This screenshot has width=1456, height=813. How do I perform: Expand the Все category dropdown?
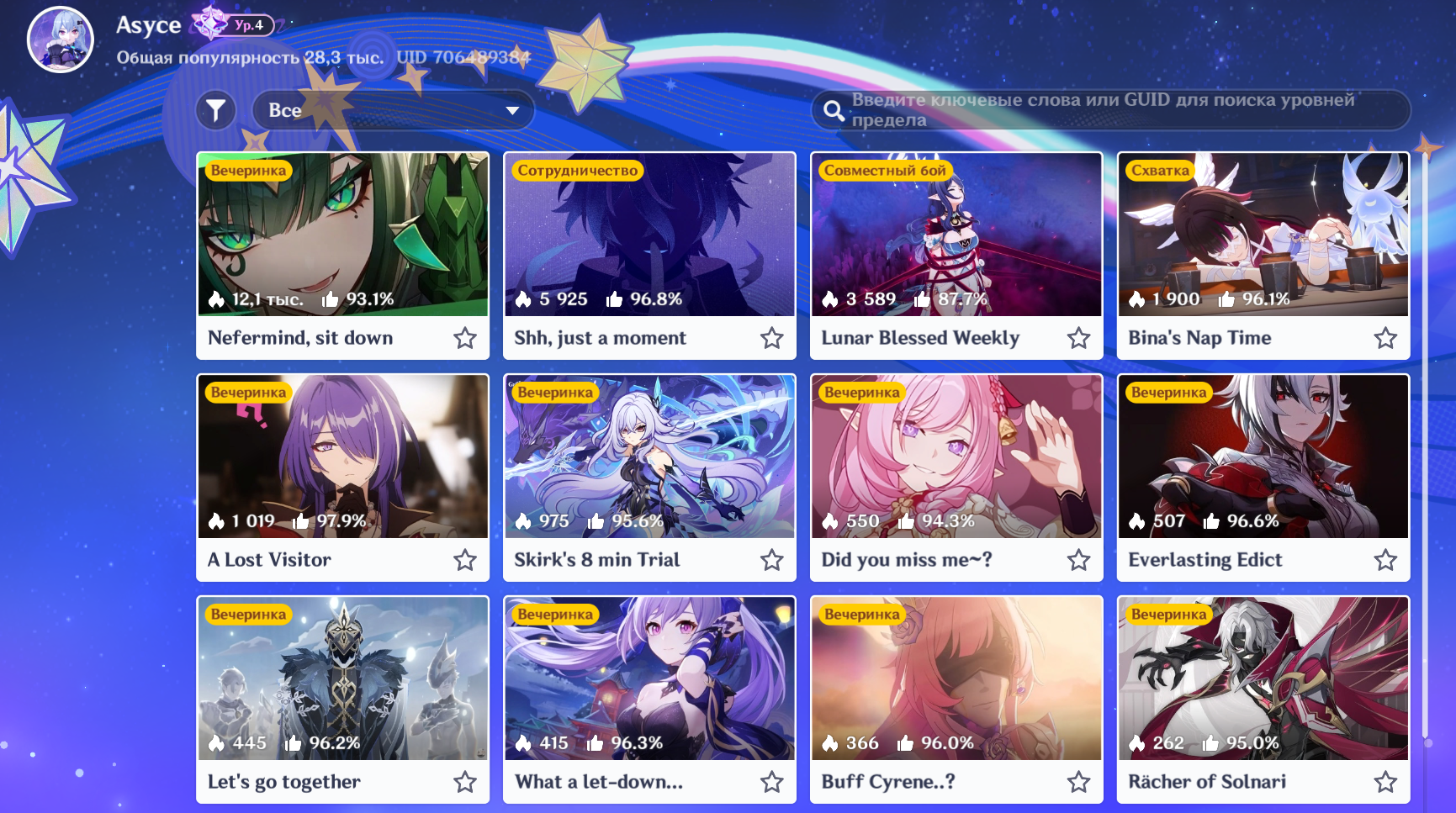tap(393, 110)
